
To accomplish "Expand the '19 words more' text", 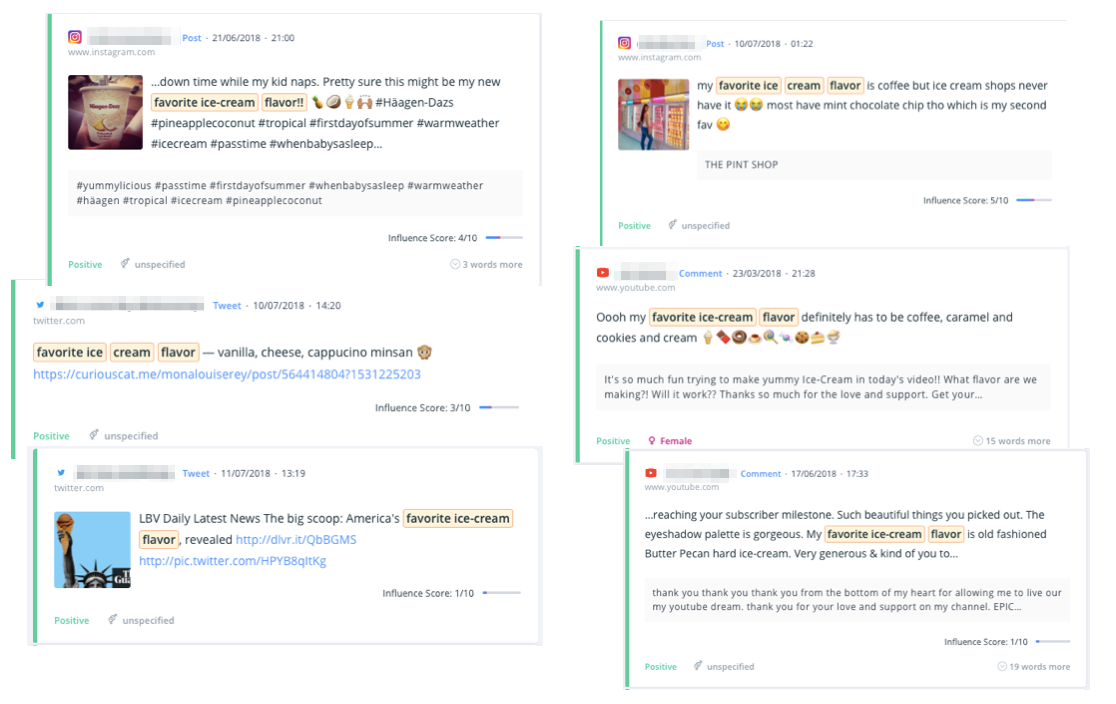I will coord(1033,666).
